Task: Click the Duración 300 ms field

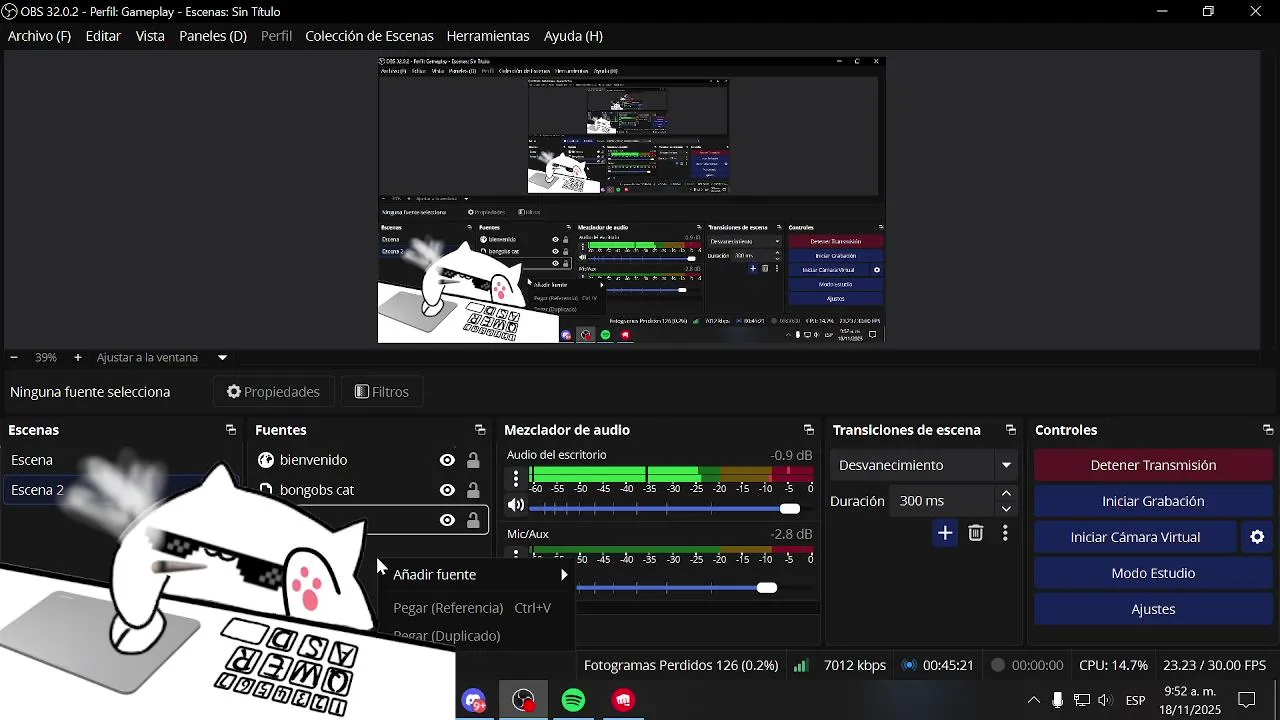Action: (943, 501)
